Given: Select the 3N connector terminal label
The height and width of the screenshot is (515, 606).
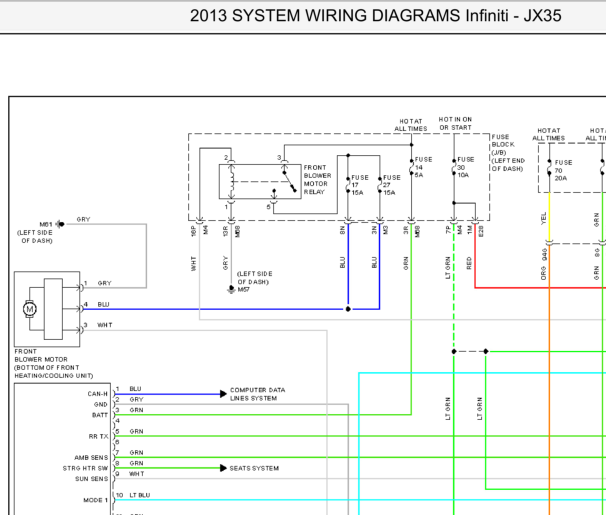Looking at the screenshot, I should [374, 231].
